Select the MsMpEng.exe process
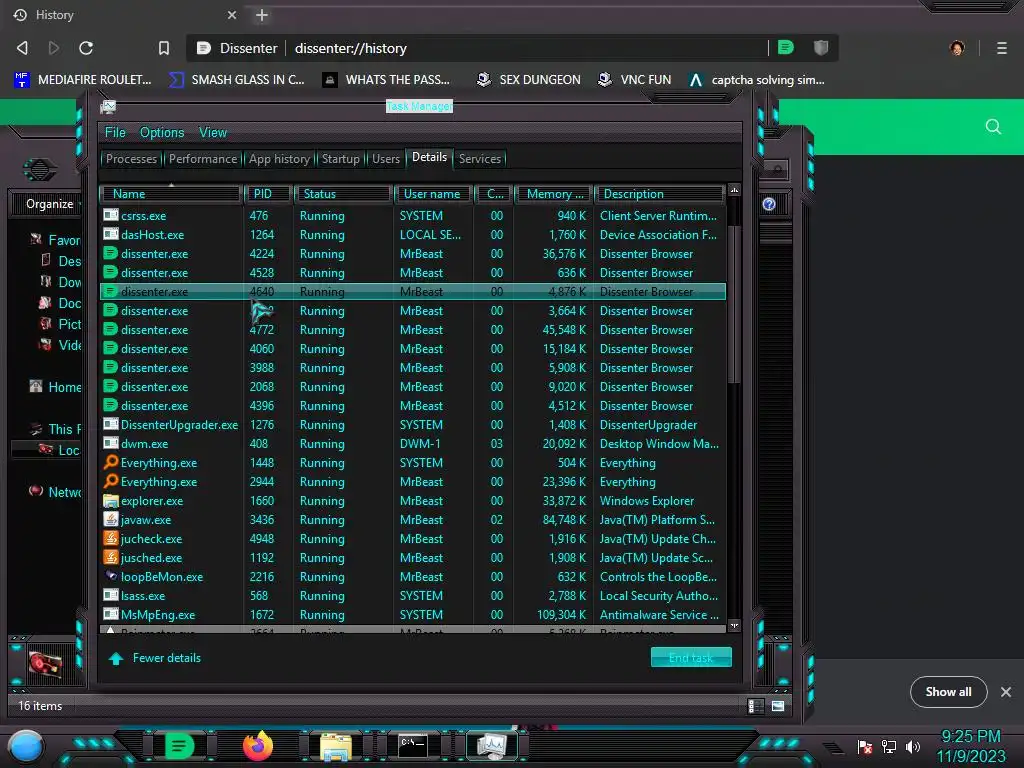This screenshot has width=1024, height=768. pyautogui.click(x=413, y=615)
